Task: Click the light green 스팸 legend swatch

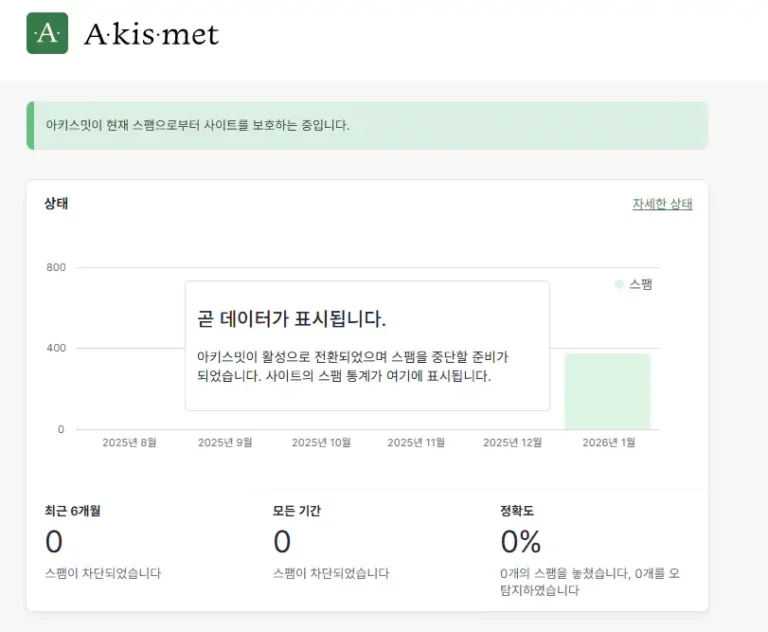Action: coord(619,285)
